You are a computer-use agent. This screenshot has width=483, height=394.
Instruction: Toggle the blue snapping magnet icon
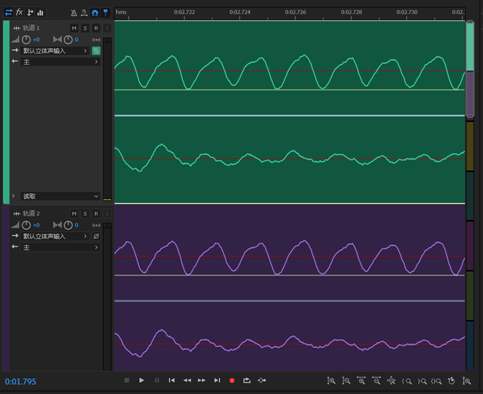(x=95, y=13)
